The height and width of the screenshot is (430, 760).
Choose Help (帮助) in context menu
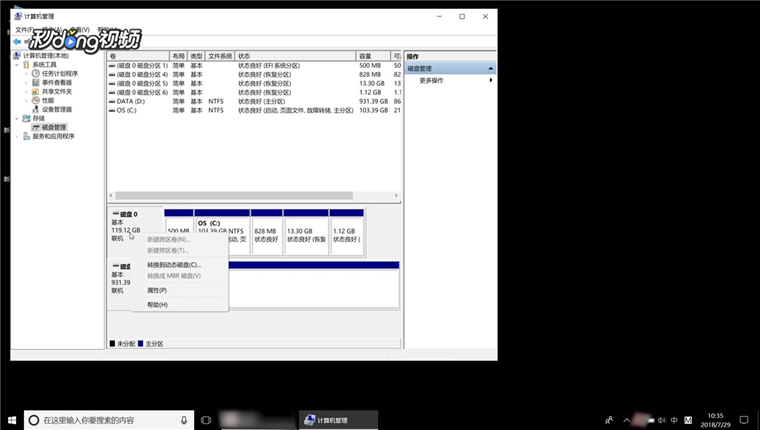click(157, 305)
